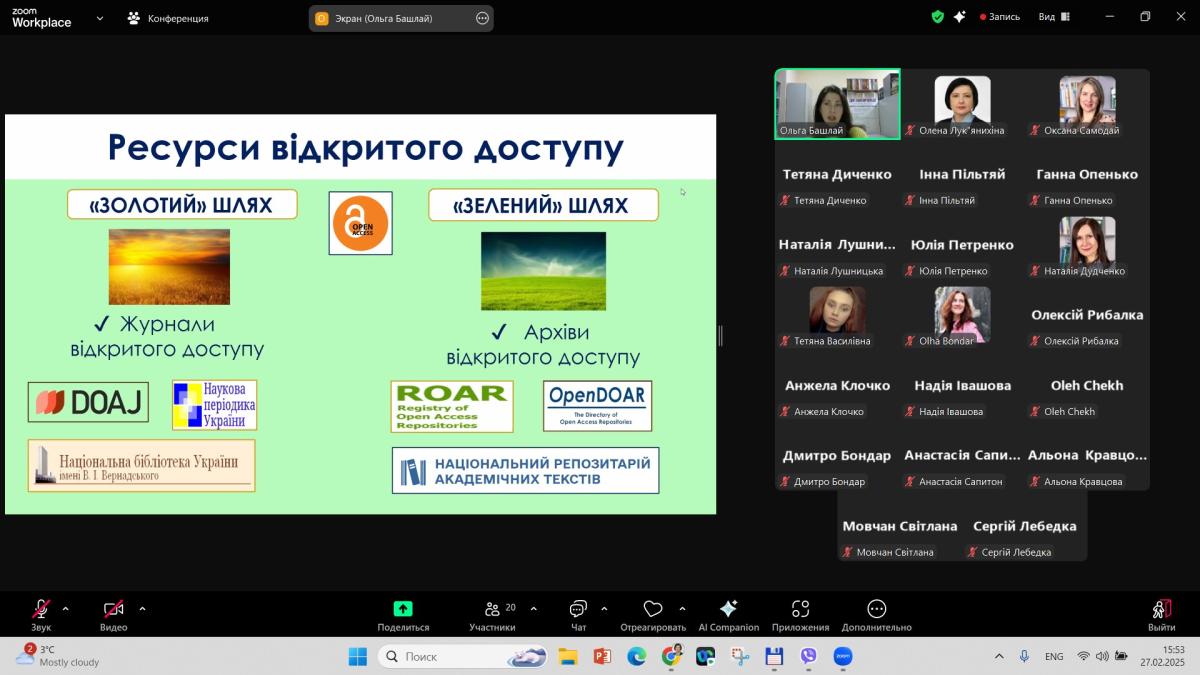Open the Вид (View) layout menu
Image resolution: width=1200 pixels, height=675 pixels.
click(1054, 17)
